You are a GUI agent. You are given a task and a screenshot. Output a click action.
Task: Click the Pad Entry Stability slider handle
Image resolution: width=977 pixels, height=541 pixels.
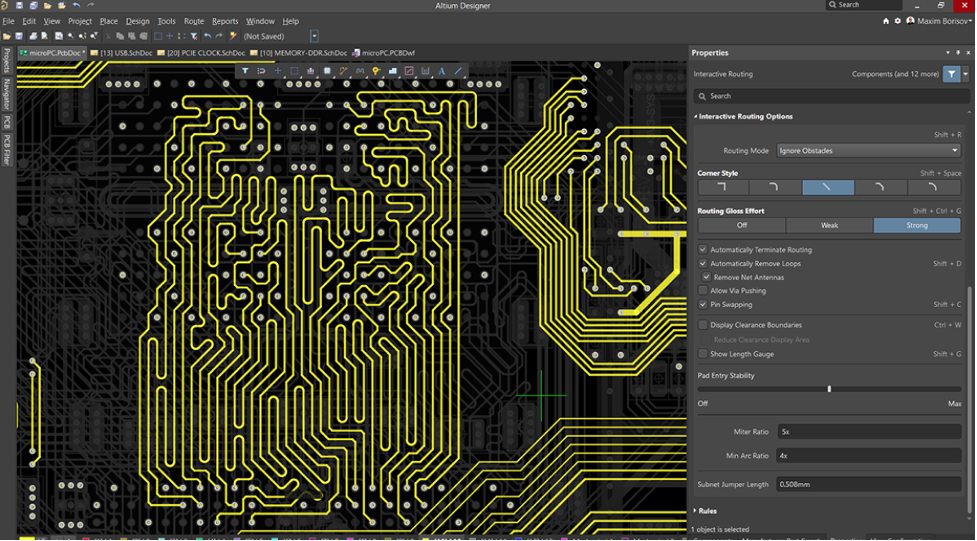click(829, 389)
